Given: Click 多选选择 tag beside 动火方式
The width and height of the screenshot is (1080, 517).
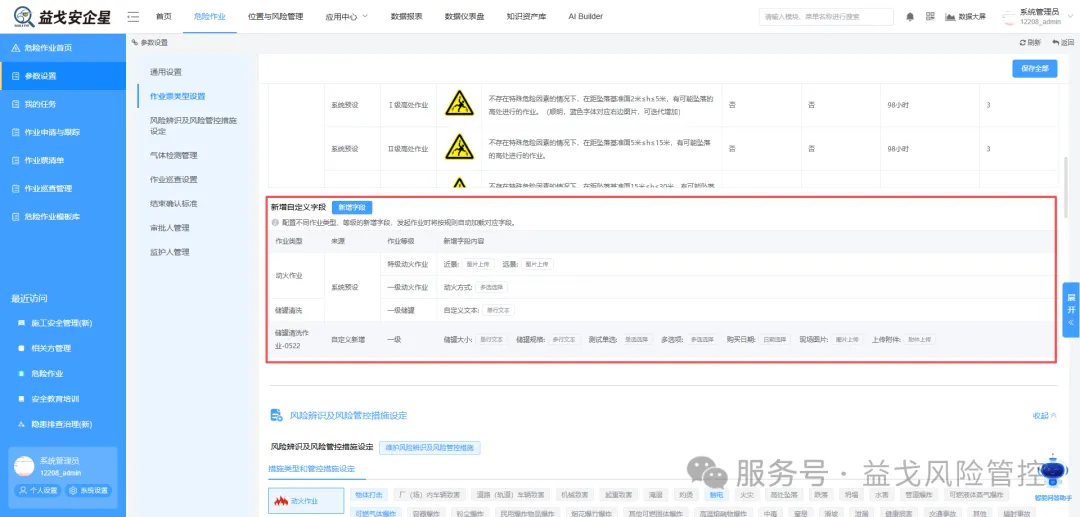Looking at the screenshot, I should pyautogui.click(x=492, y=287).
